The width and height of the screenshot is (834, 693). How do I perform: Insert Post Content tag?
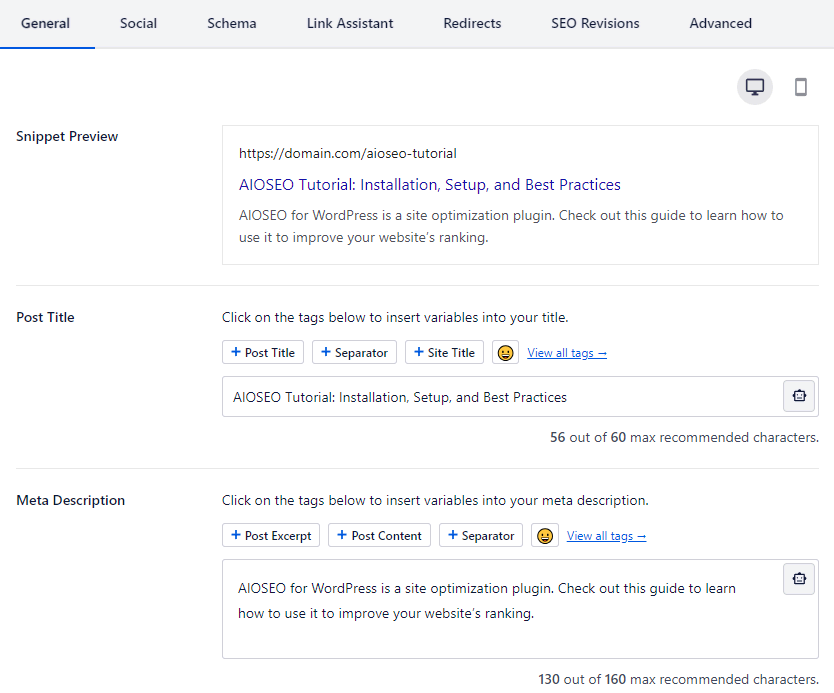pyautogui.click(x=379, y=536)
